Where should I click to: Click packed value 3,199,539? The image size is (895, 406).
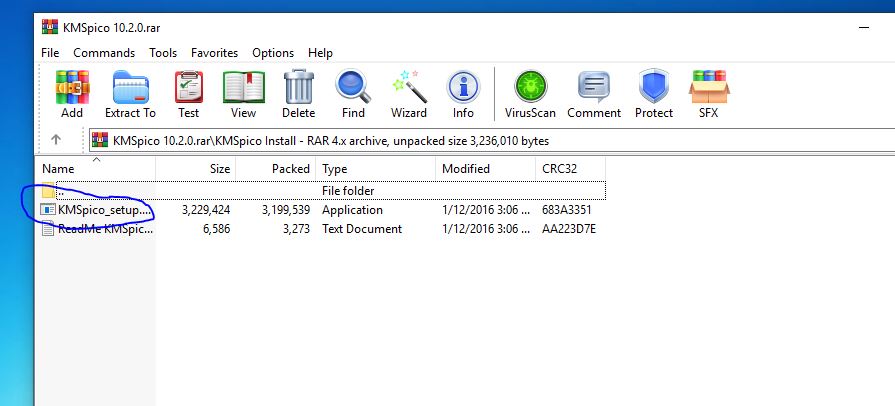[285, 210]
